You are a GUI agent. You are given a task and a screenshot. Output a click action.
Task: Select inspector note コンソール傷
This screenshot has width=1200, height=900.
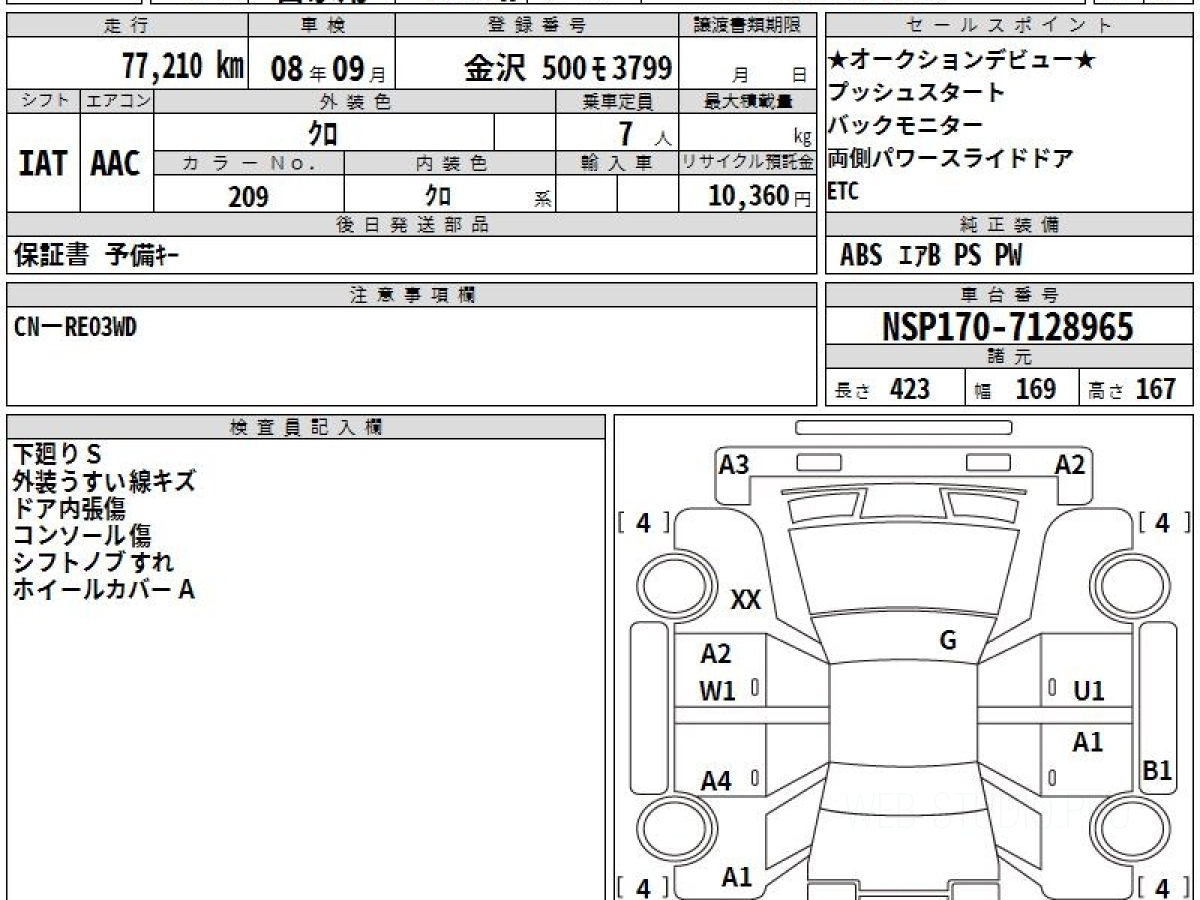click(x=82, y=535)
